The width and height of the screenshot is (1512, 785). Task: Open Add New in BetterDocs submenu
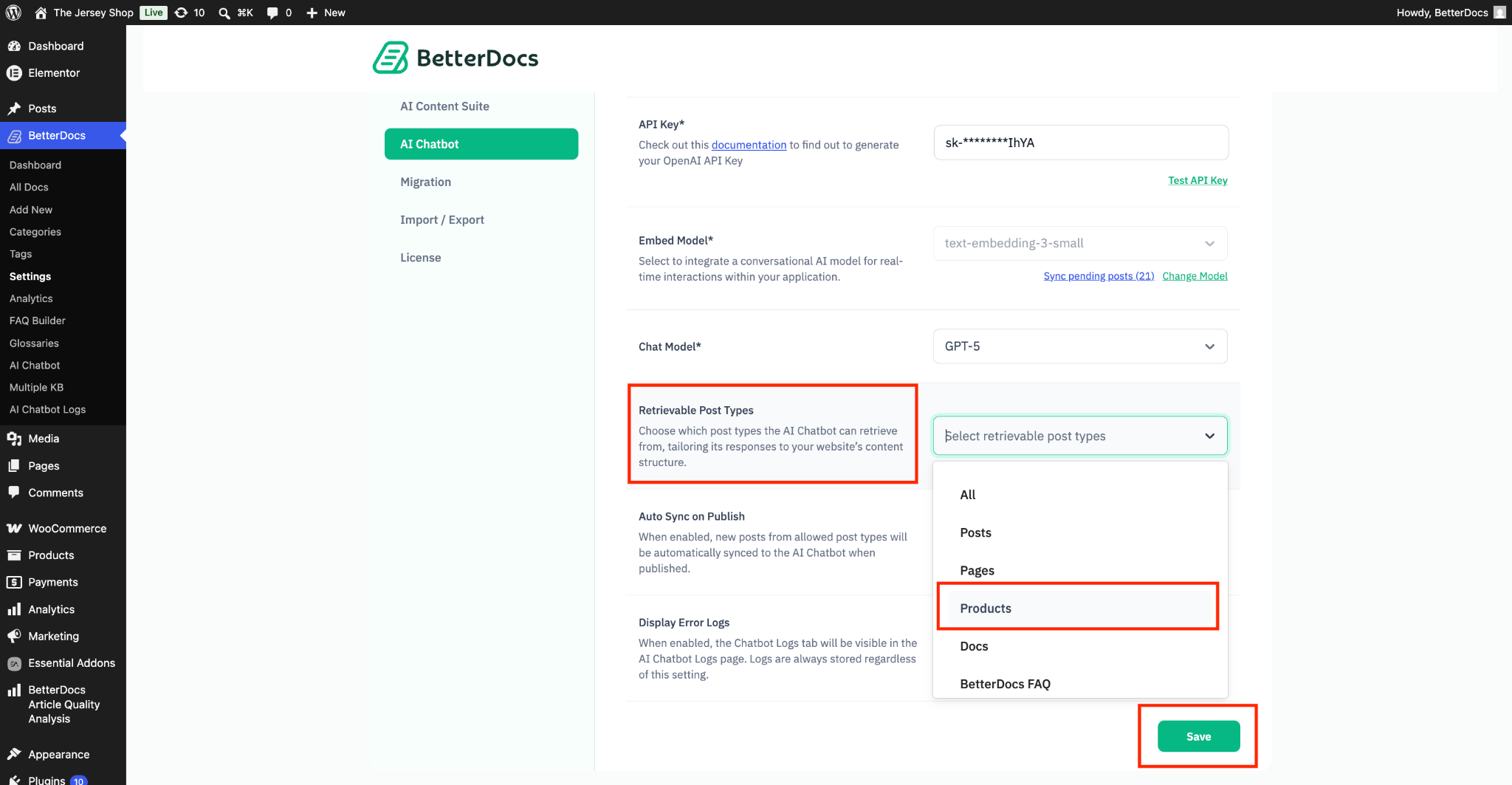(x=31, y=210)
